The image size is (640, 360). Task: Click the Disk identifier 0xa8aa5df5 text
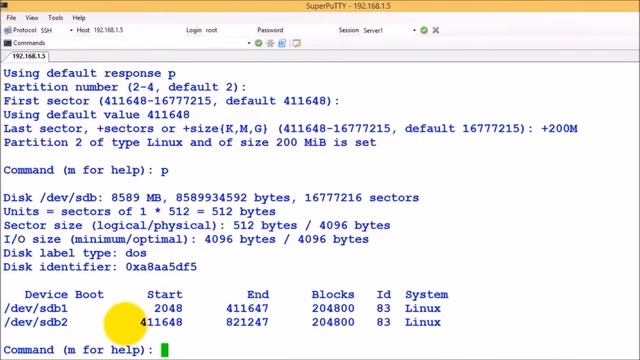100,267
